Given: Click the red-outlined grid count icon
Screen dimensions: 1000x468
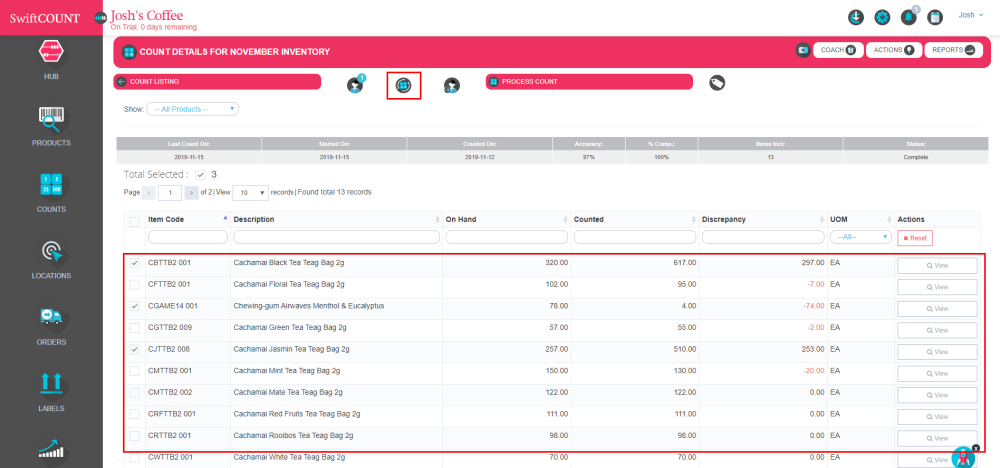Looking at the screenshot, I should (403, 85).
